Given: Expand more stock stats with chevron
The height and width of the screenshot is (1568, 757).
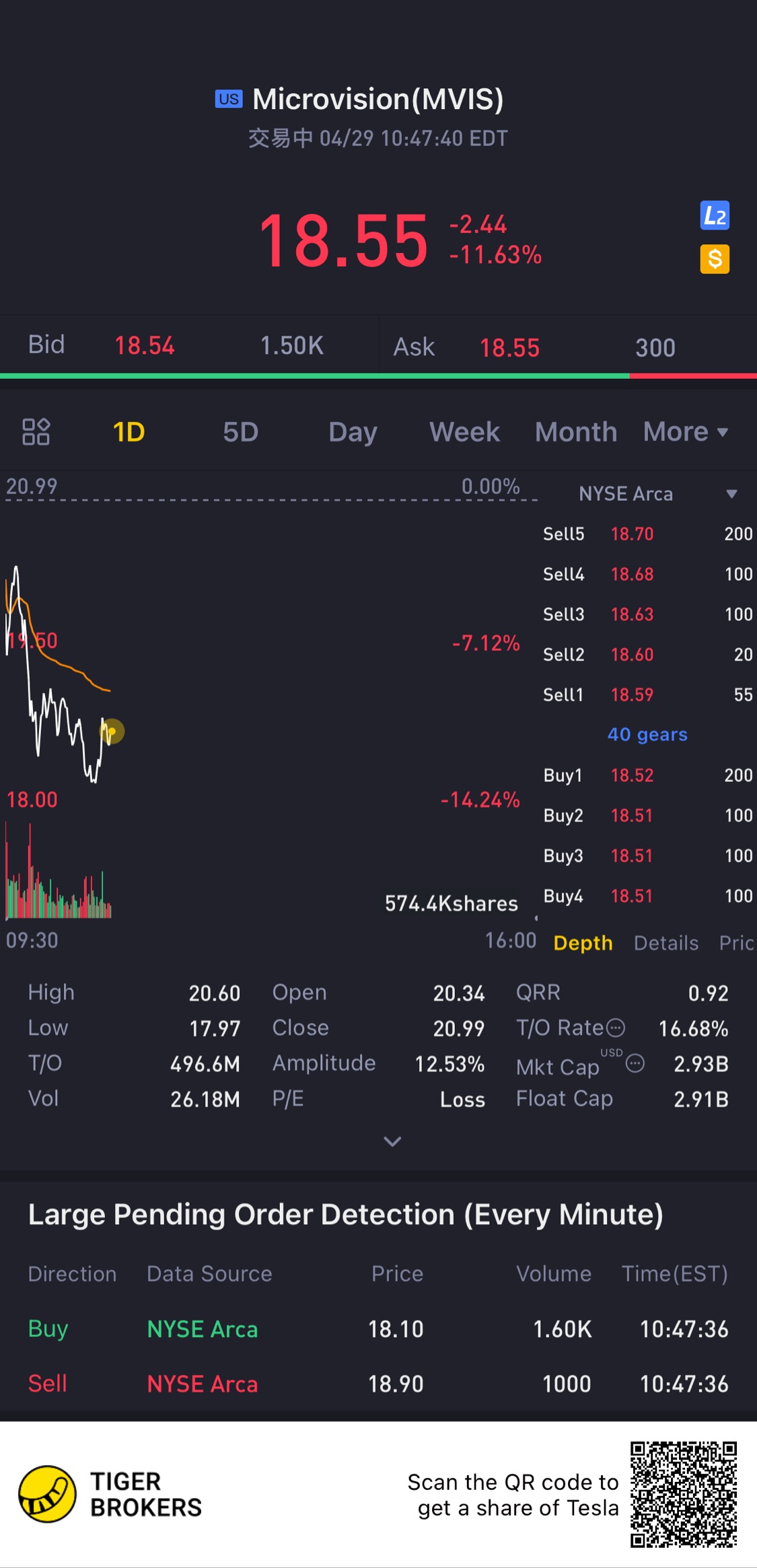Looking at the screenshot, I should [392, 1141].
